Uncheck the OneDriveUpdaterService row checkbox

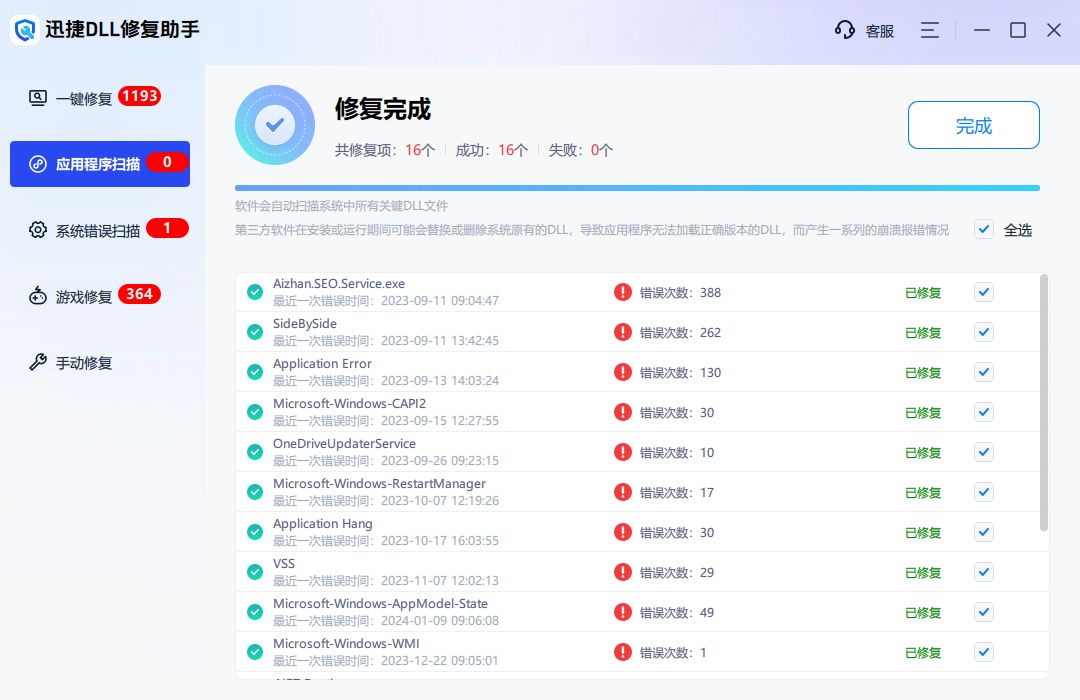point(984,452)
